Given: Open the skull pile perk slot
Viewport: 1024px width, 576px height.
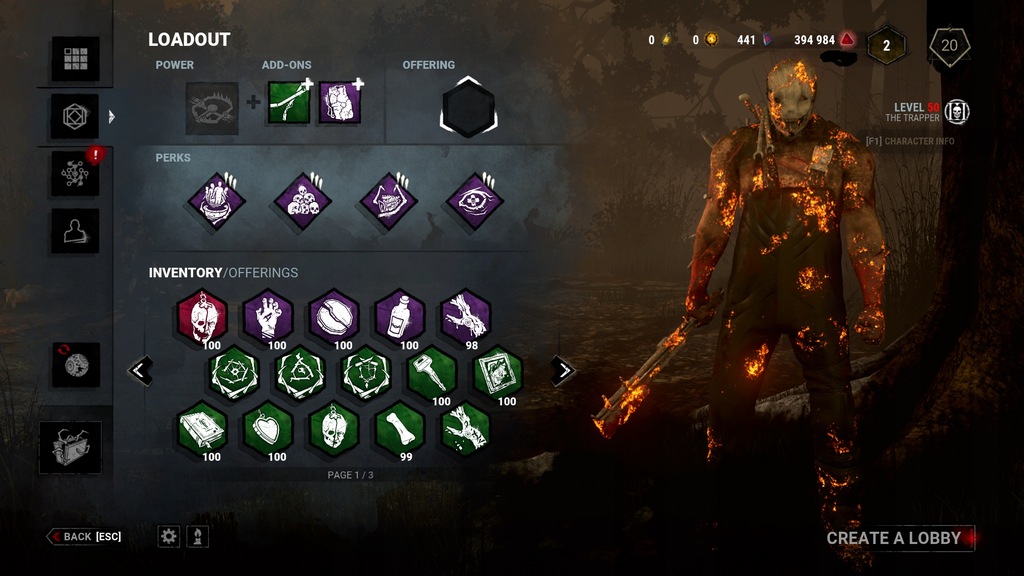Looking at the screenshot, I should [x=302, y=200].
